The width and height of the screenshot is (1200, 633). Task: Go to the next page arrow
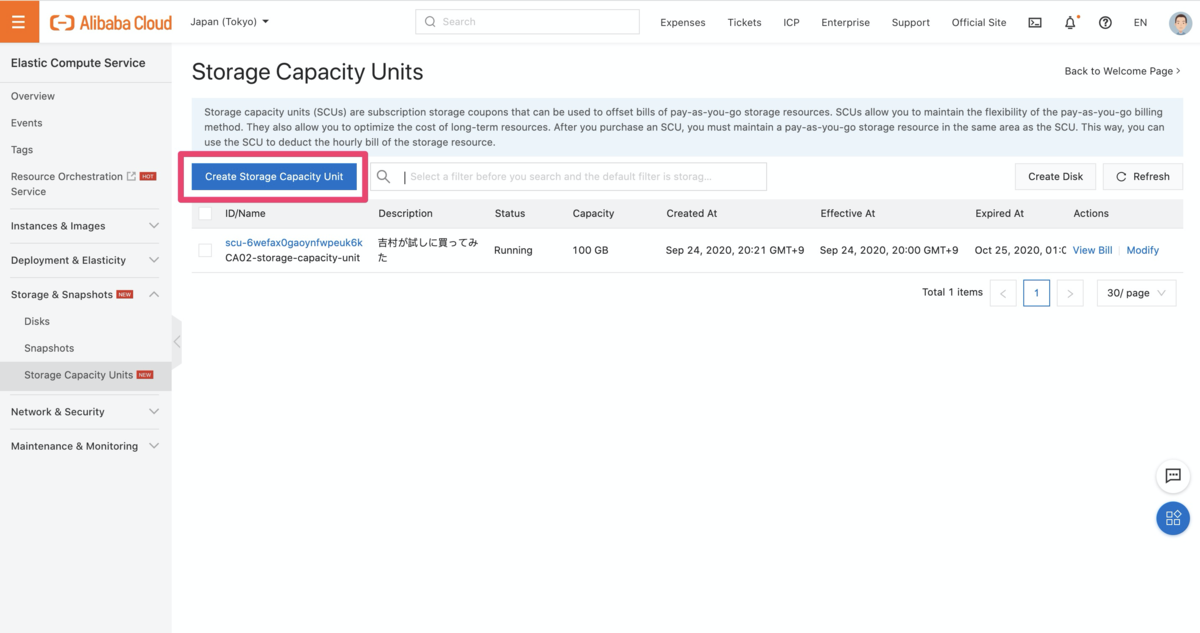(1070, 293)
